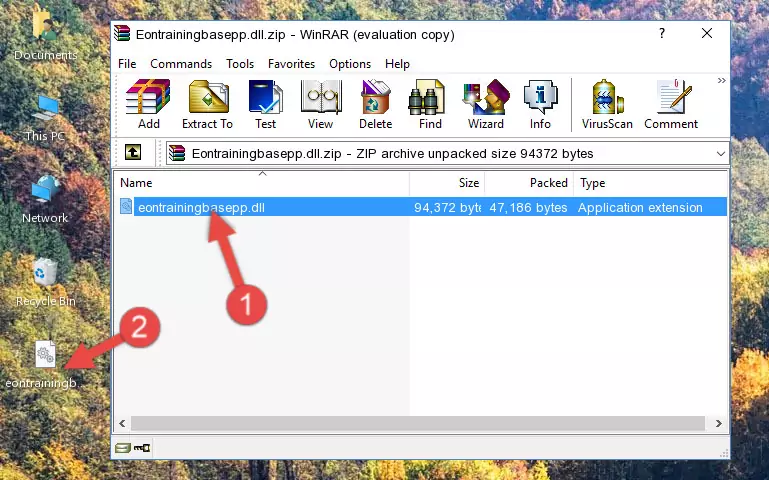
Task: Select the Documents desktop icon
Action: click(45, 34)
